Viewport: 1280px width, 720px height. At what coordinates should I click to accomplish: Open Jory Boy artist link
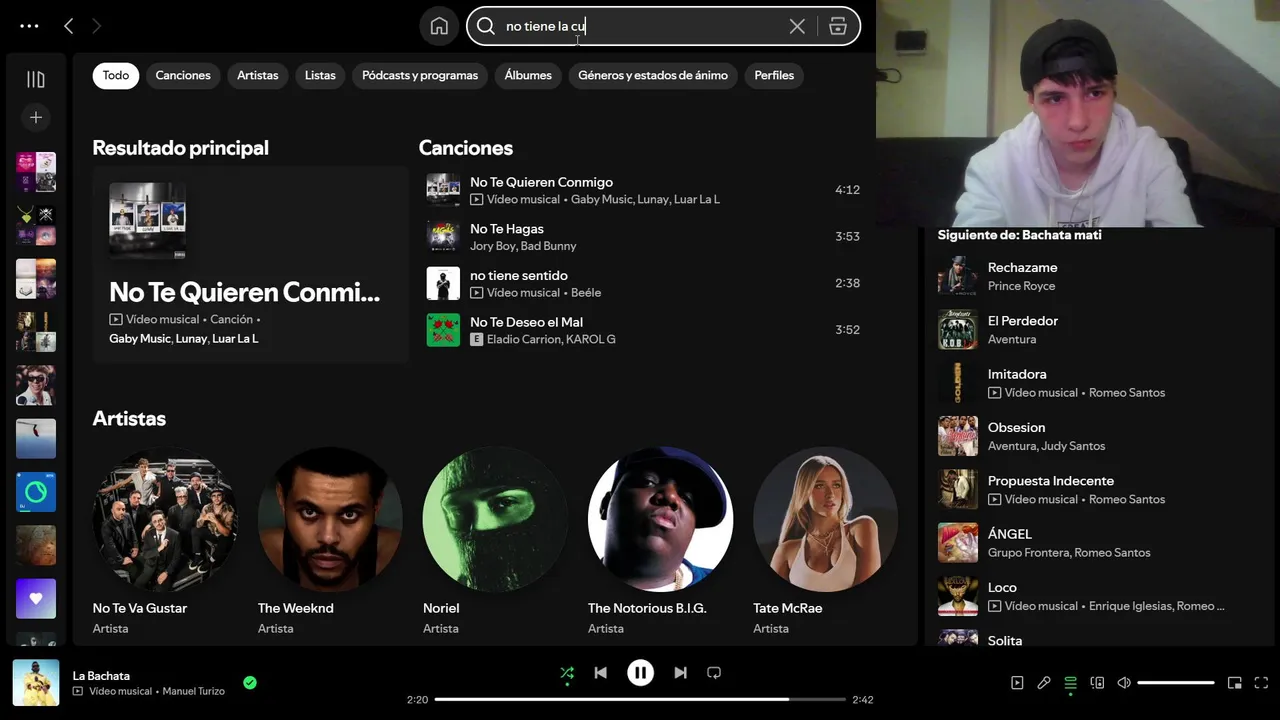[x=492, y=246]
